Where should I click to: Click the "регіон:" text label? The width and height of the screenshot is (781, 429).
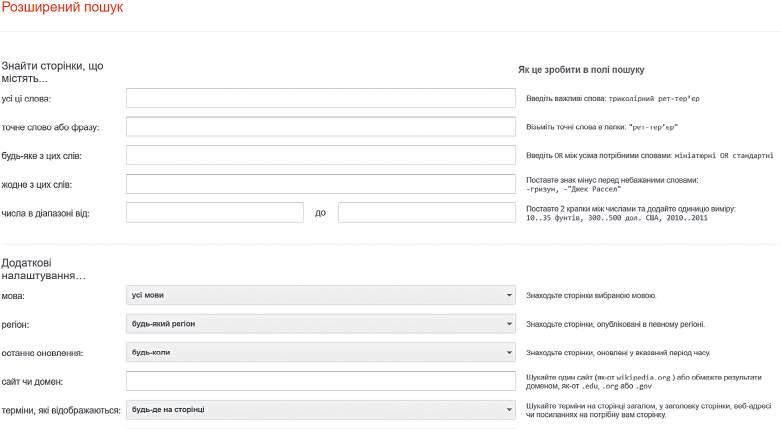[x=16, y=325]
